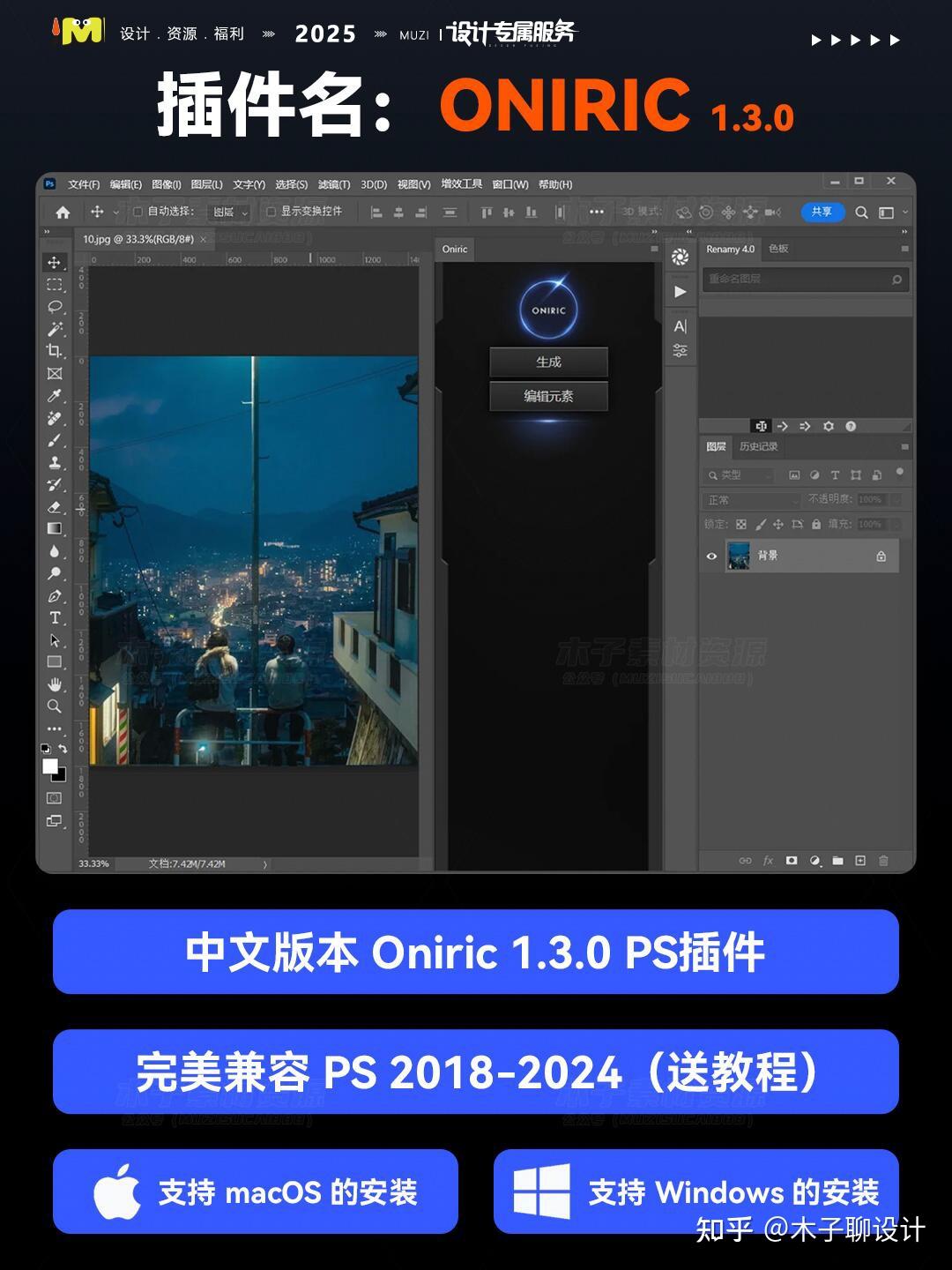Hide the 背景 layer with its eye toggle
This screenshot has width=952, height=1270.
pyautogui.click(x=711, y=557)
